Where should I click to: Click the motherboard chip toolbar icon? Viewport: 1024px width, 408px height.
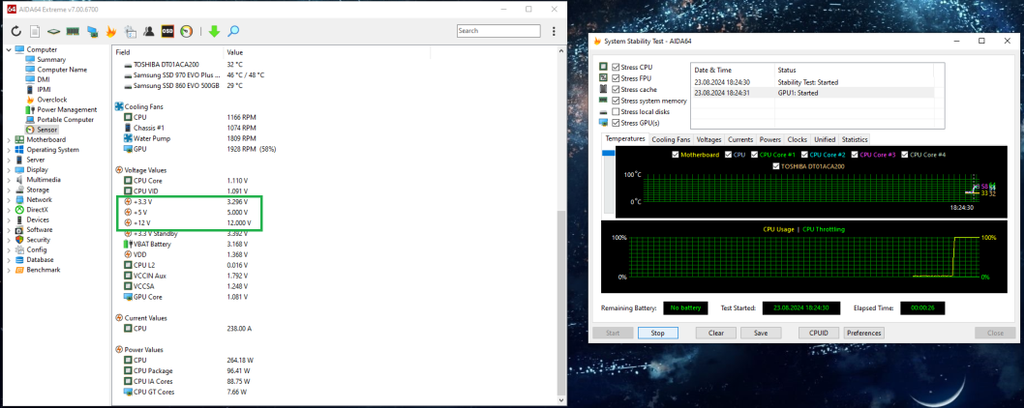coord(54,31)
